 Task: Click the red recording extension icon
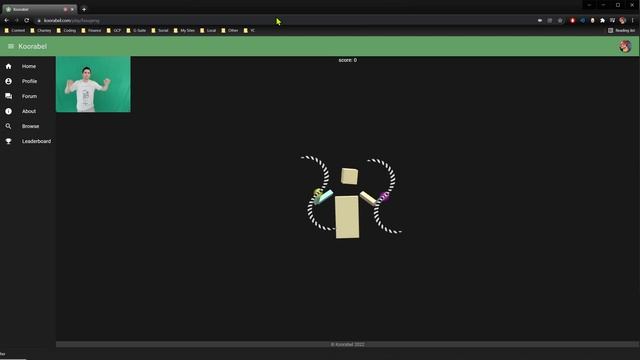pos(572,20)
